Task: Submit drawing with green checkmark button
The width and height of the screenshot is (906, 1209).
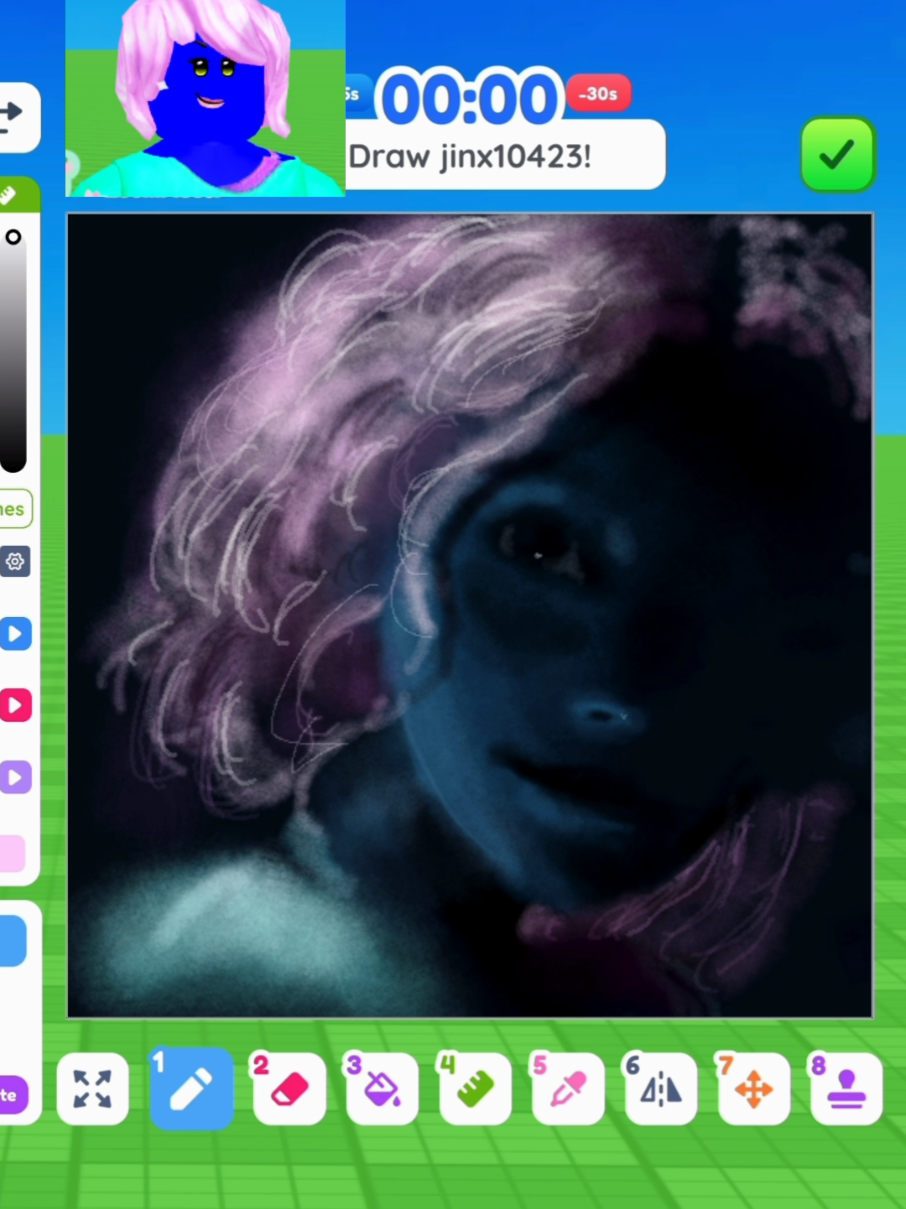Action: coord(838,154)
